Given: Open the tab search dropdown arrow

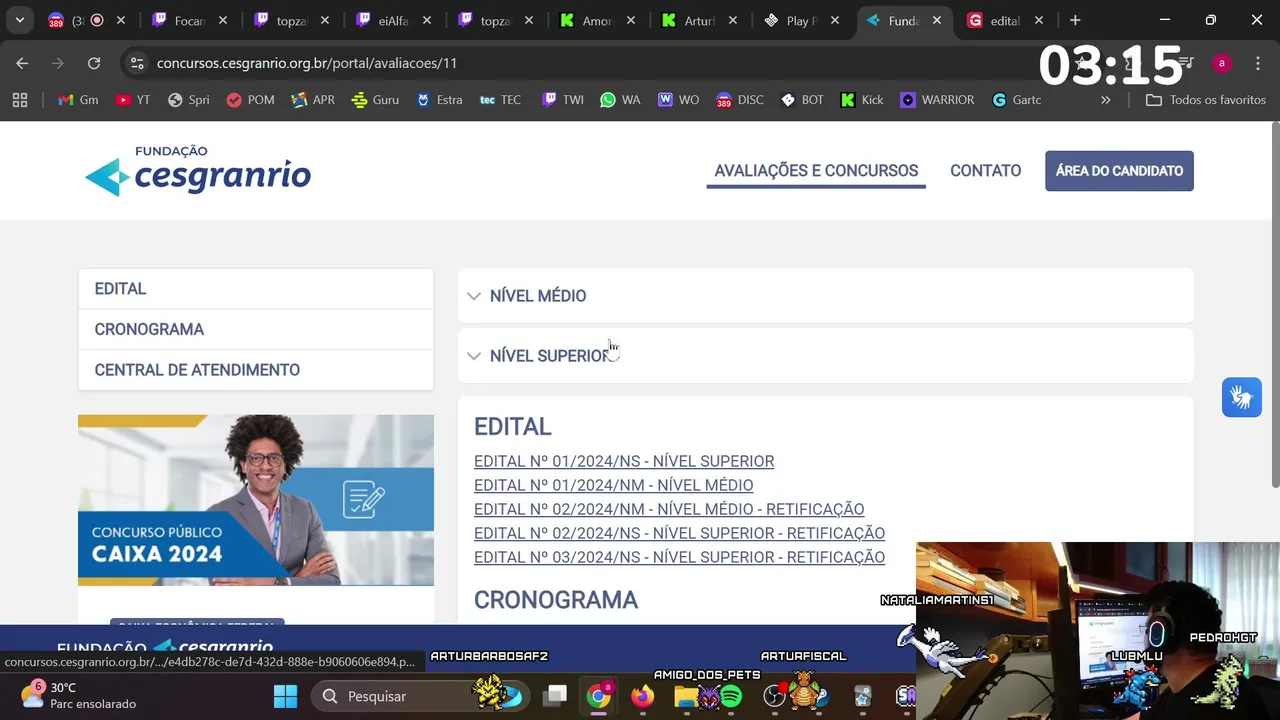Looking at the screenshot, I should point(20,20).
